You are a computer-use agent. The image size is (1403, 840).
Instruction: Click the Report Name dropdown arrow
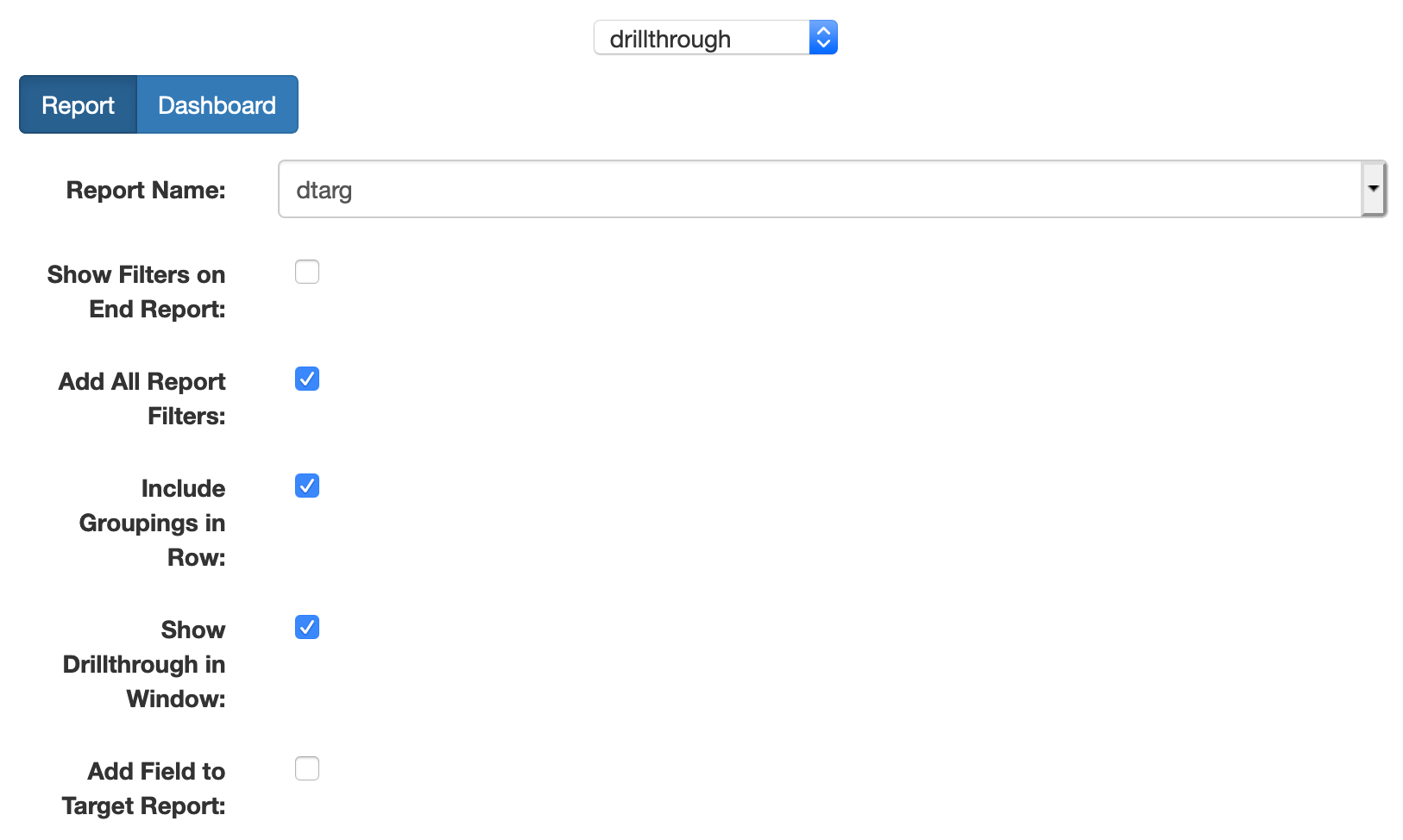click(1373, 189)
